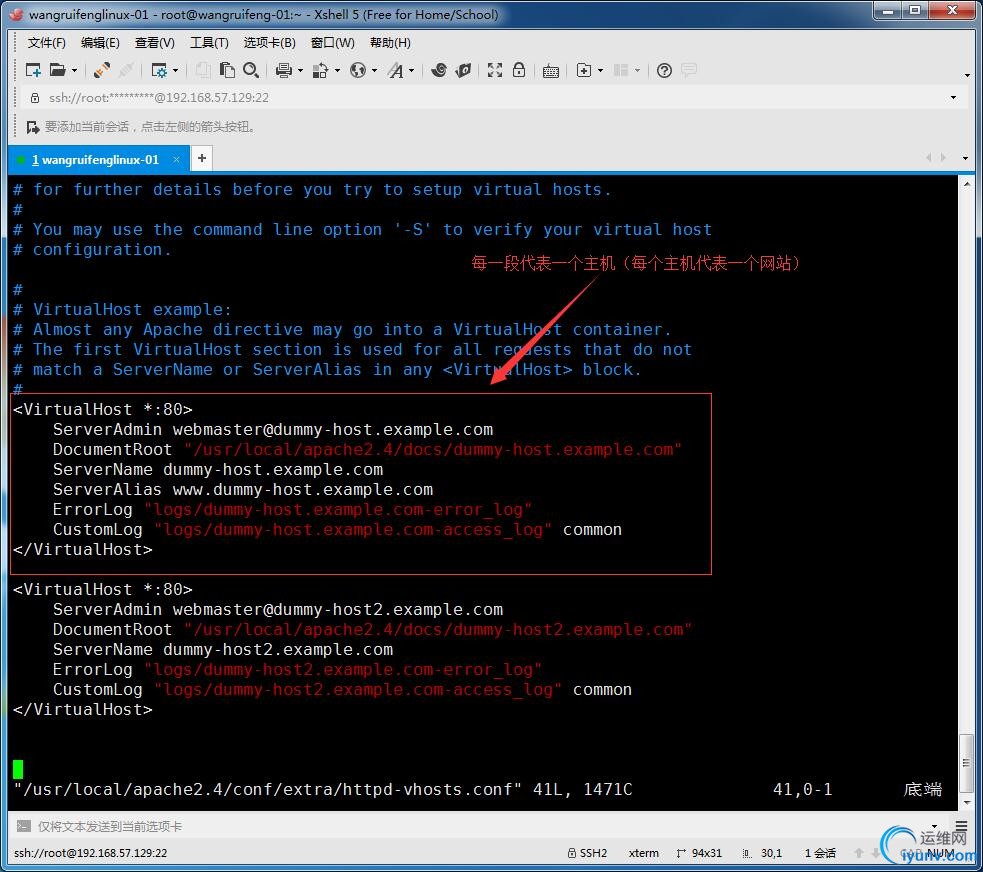983x872 pixels.
Task: Expand the Properties dropdown arrow
Action: click(176, 70)
